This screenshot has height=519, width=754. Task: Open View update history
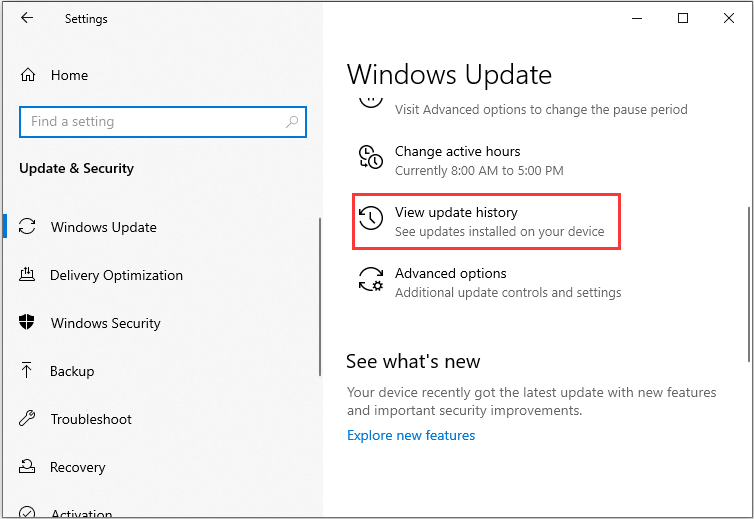(x=456, y=213)
